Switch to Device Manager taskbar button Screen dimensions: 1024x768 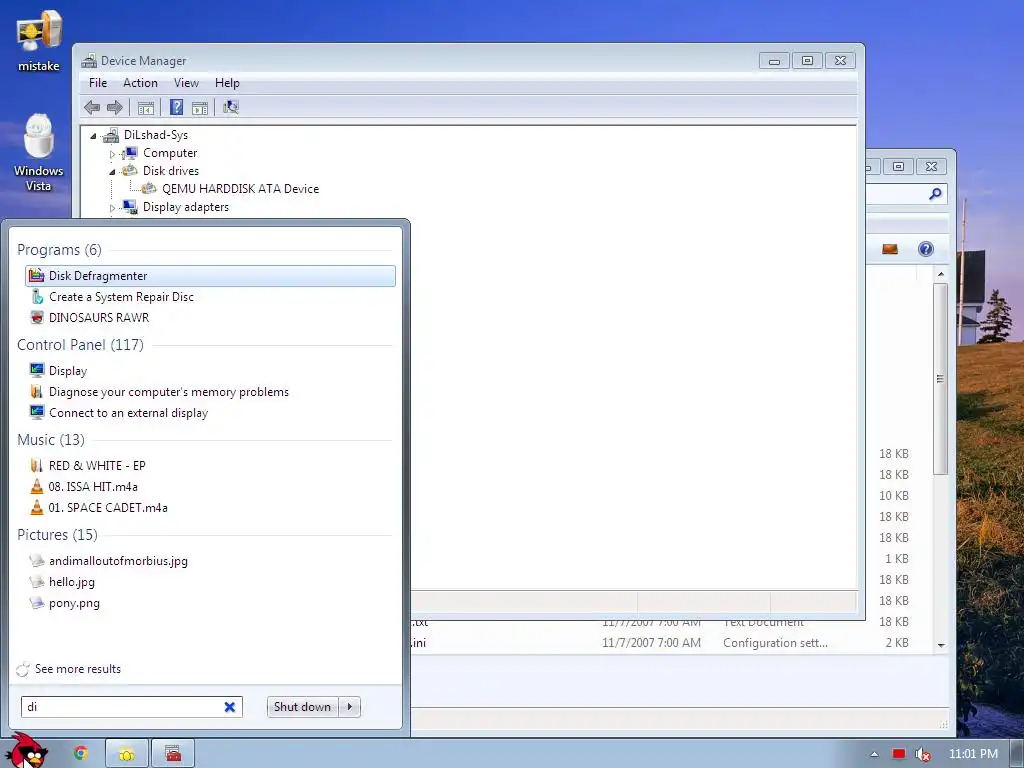172,754
